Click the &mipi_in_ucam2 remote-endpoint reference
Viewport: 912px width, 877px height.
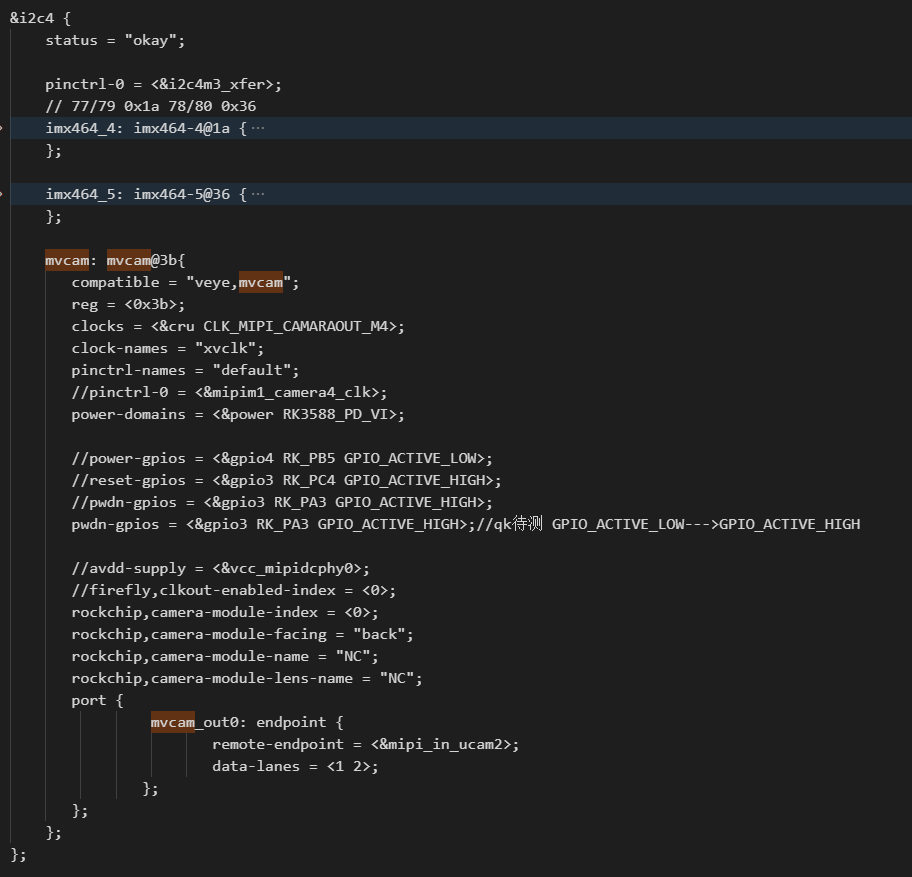[x=445, y=744]
